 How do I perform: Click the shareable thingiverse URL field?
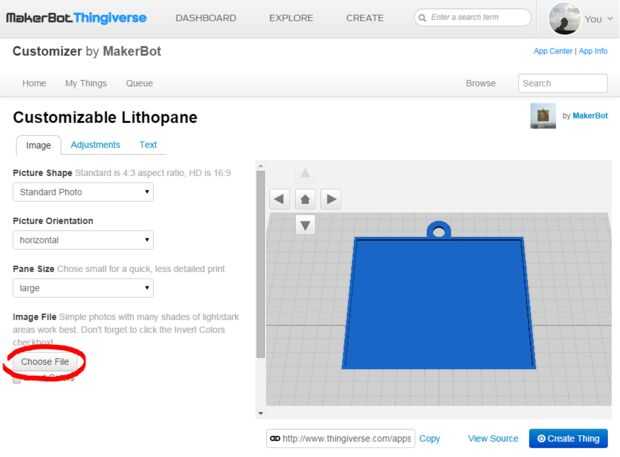(x=340, y=438)
